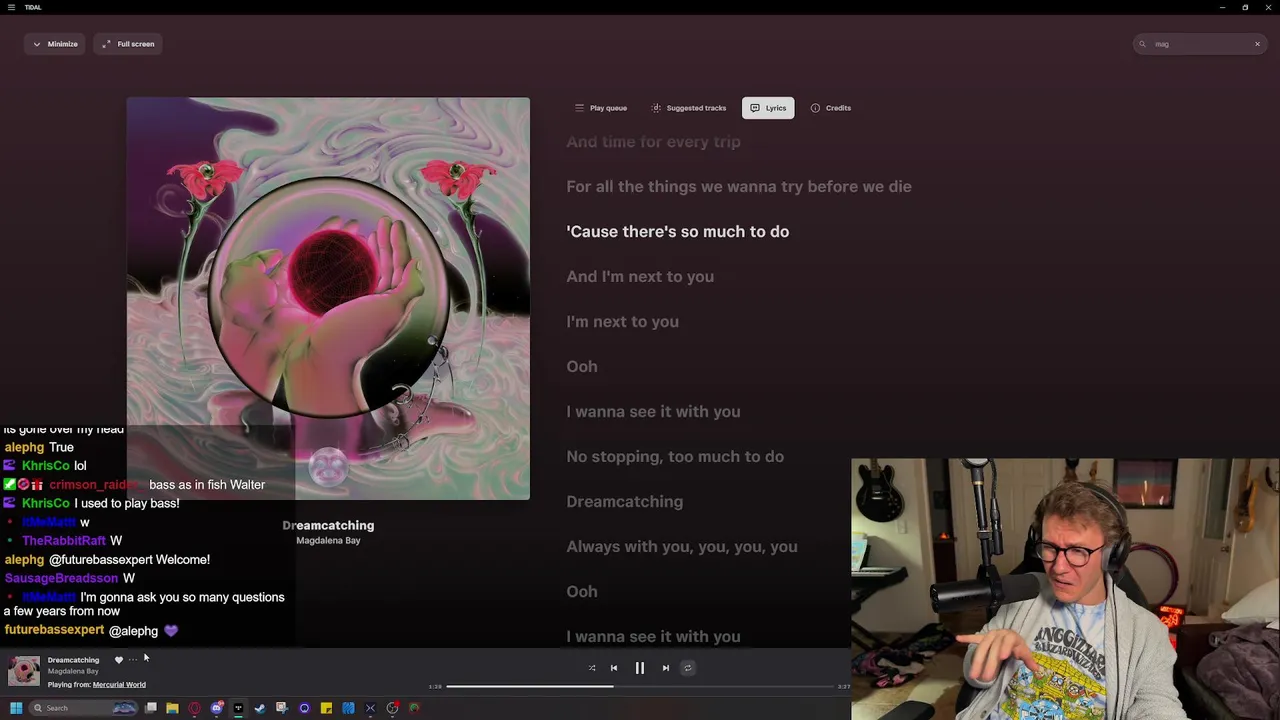Open Steam from the taskbar
The image size is (1280, 720).
260,708
